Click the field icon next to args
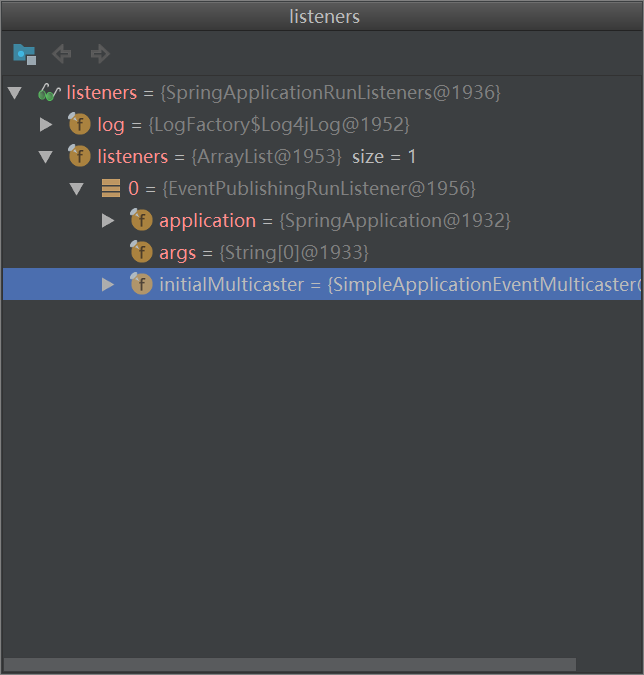The image size is (644, 675). [x=141, y=252]
